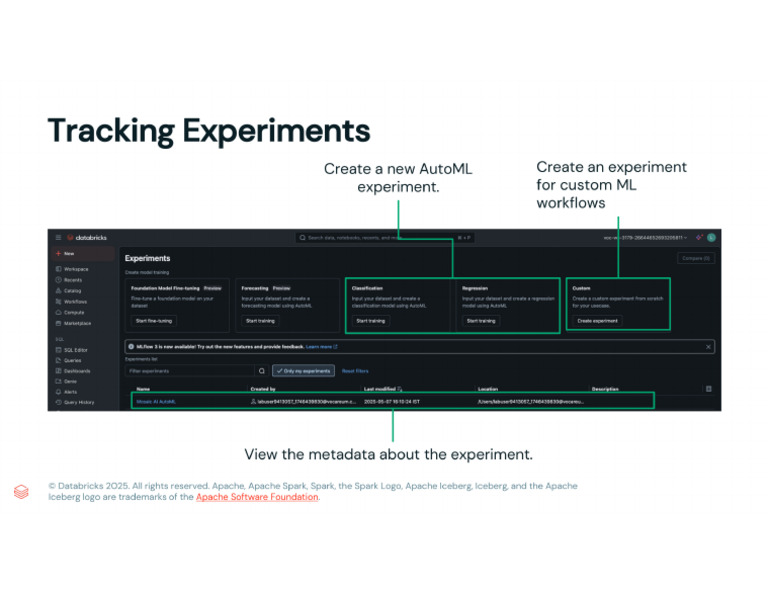
Task: Open the user avatar menu
Action: tap(711, 238)
